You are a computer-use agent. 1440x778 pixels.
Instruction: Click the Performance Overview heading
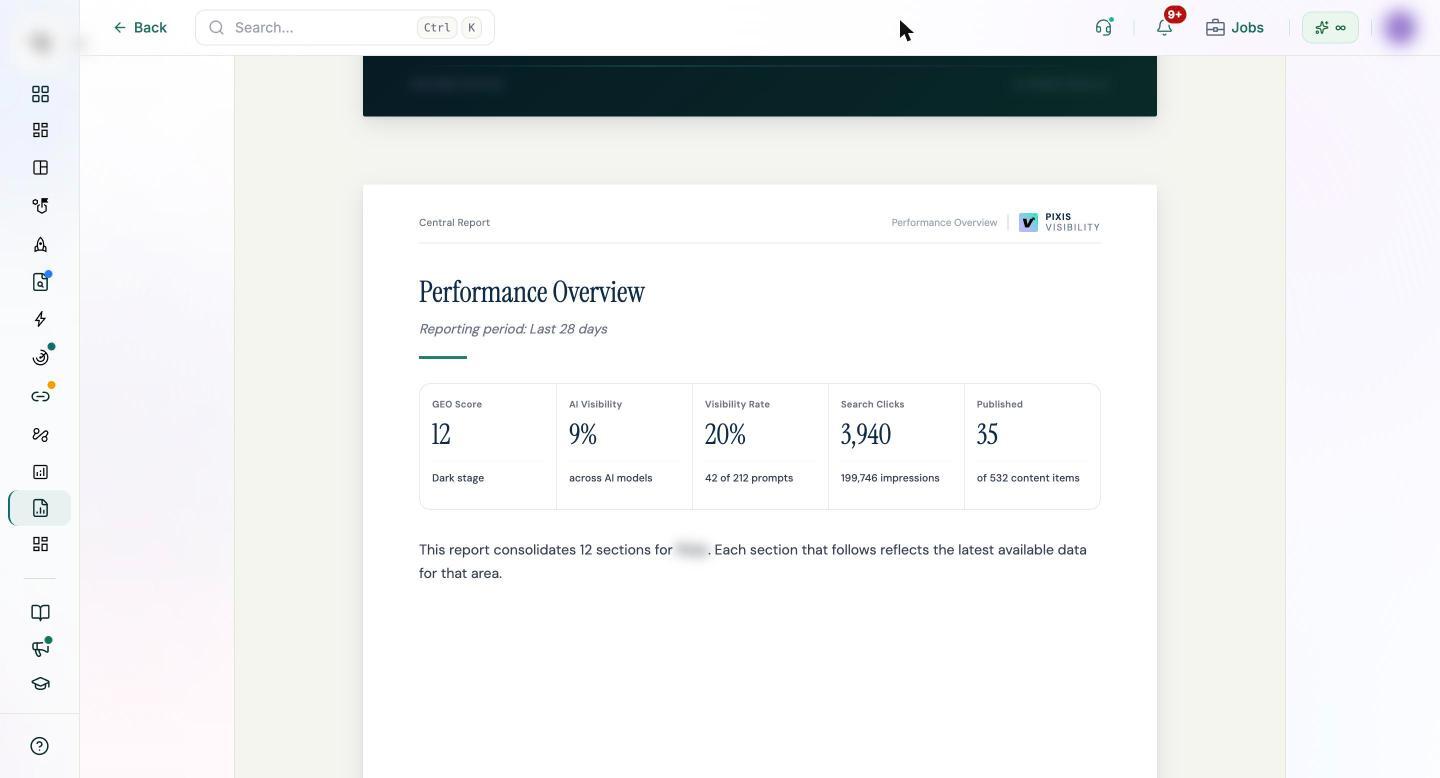click(532, 292)
